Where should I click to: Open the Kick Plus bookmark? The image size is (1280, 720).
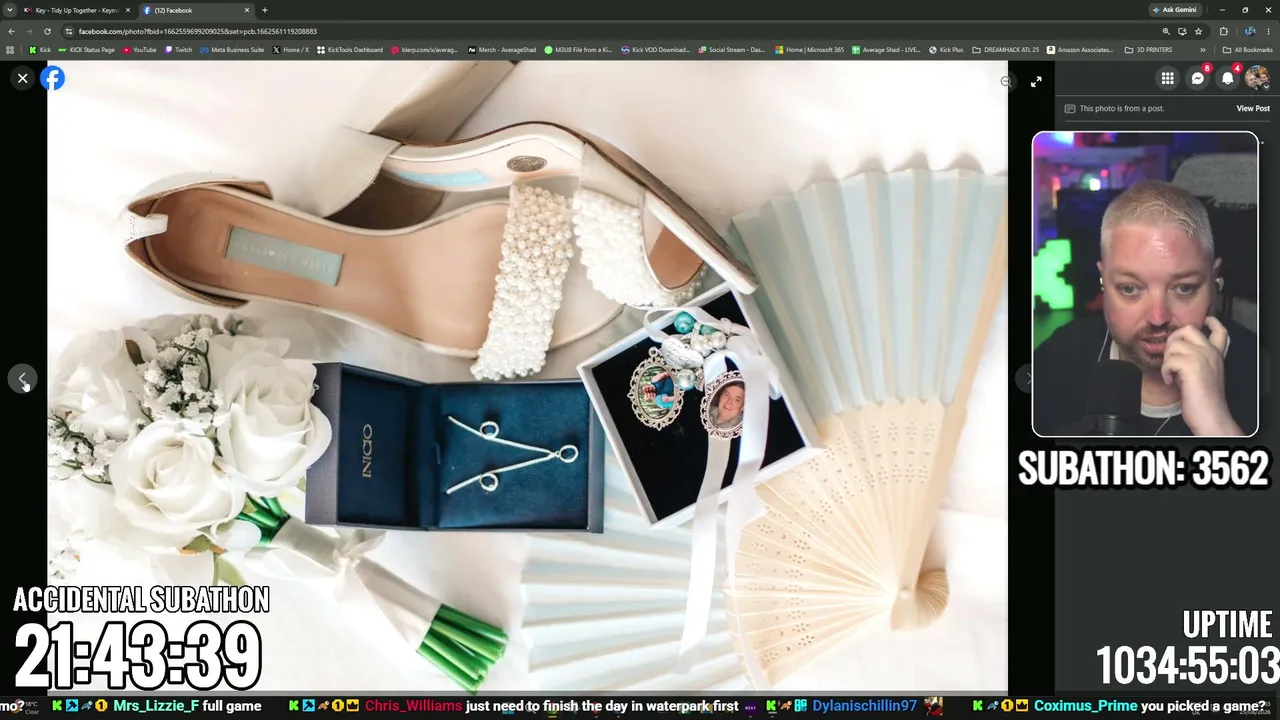(946, 50)
